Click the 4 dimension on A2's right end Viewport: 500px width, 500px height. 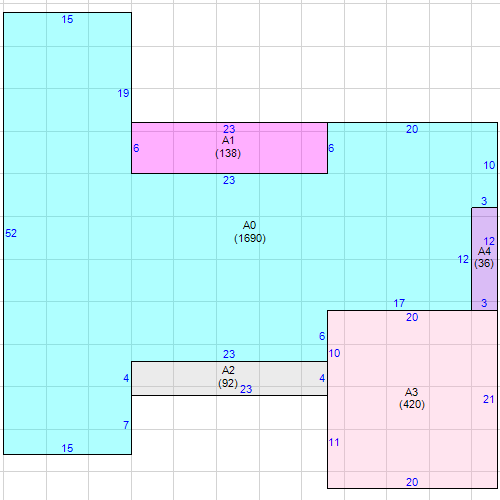click(322, 378)
